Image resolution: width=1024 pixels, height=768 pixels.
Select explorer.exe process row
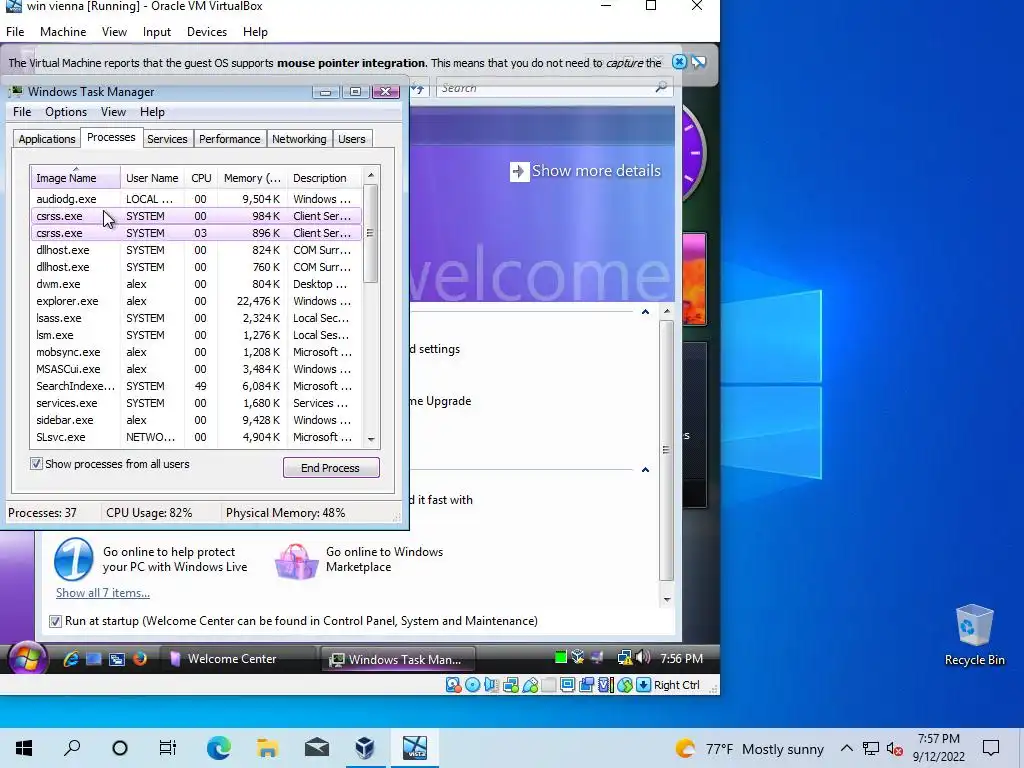(x=196, y=301)
